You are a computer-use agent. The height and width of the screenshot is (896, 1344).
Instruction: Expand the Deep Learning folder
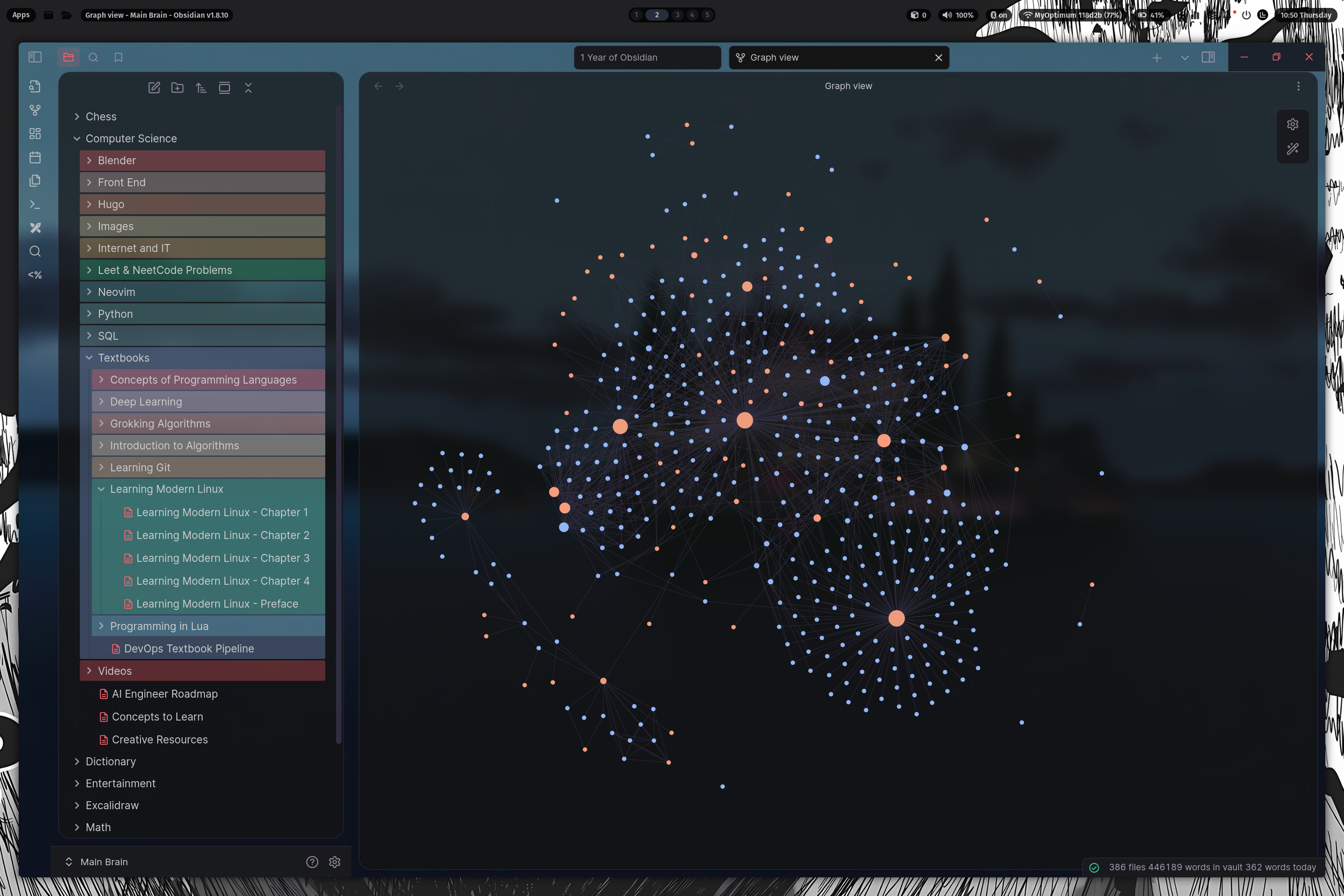[x=209, y=402]
